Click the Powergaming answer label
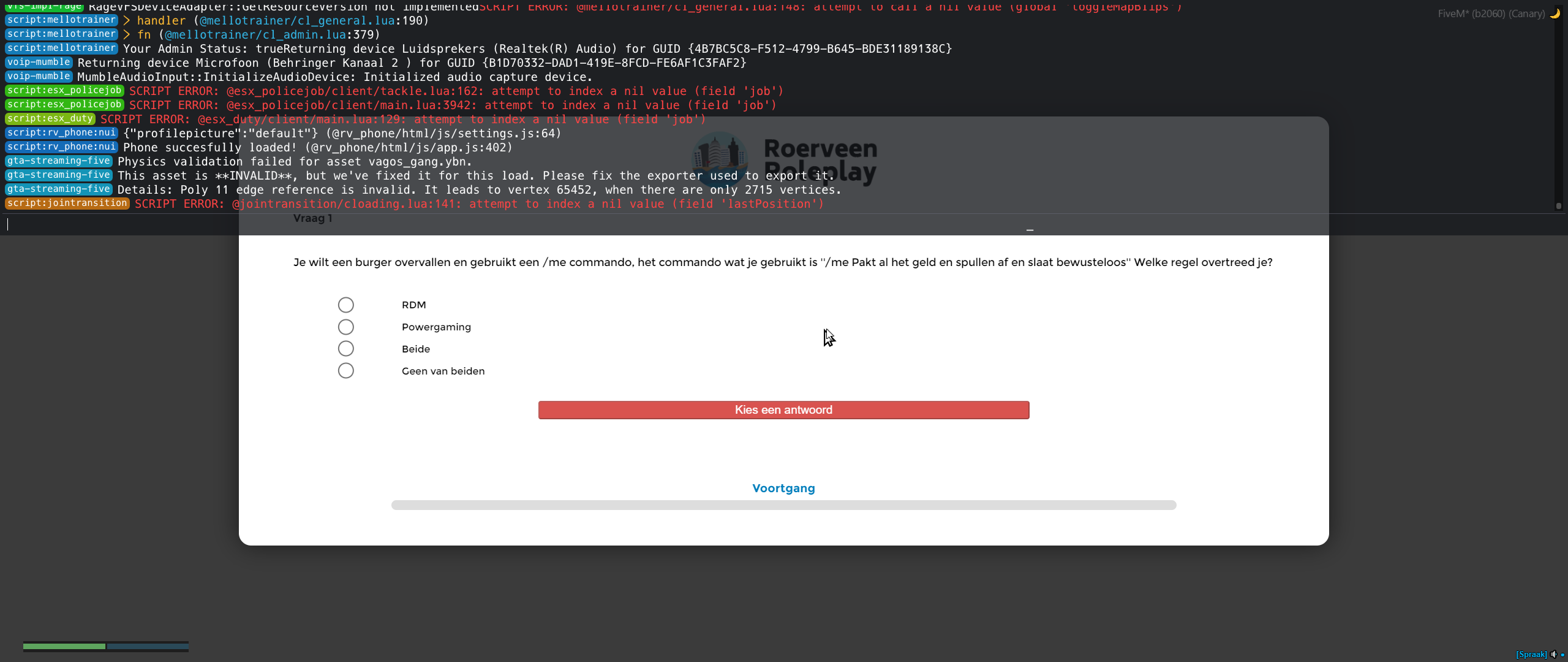Screen dimensions: 1568x662 coord(436,327)
